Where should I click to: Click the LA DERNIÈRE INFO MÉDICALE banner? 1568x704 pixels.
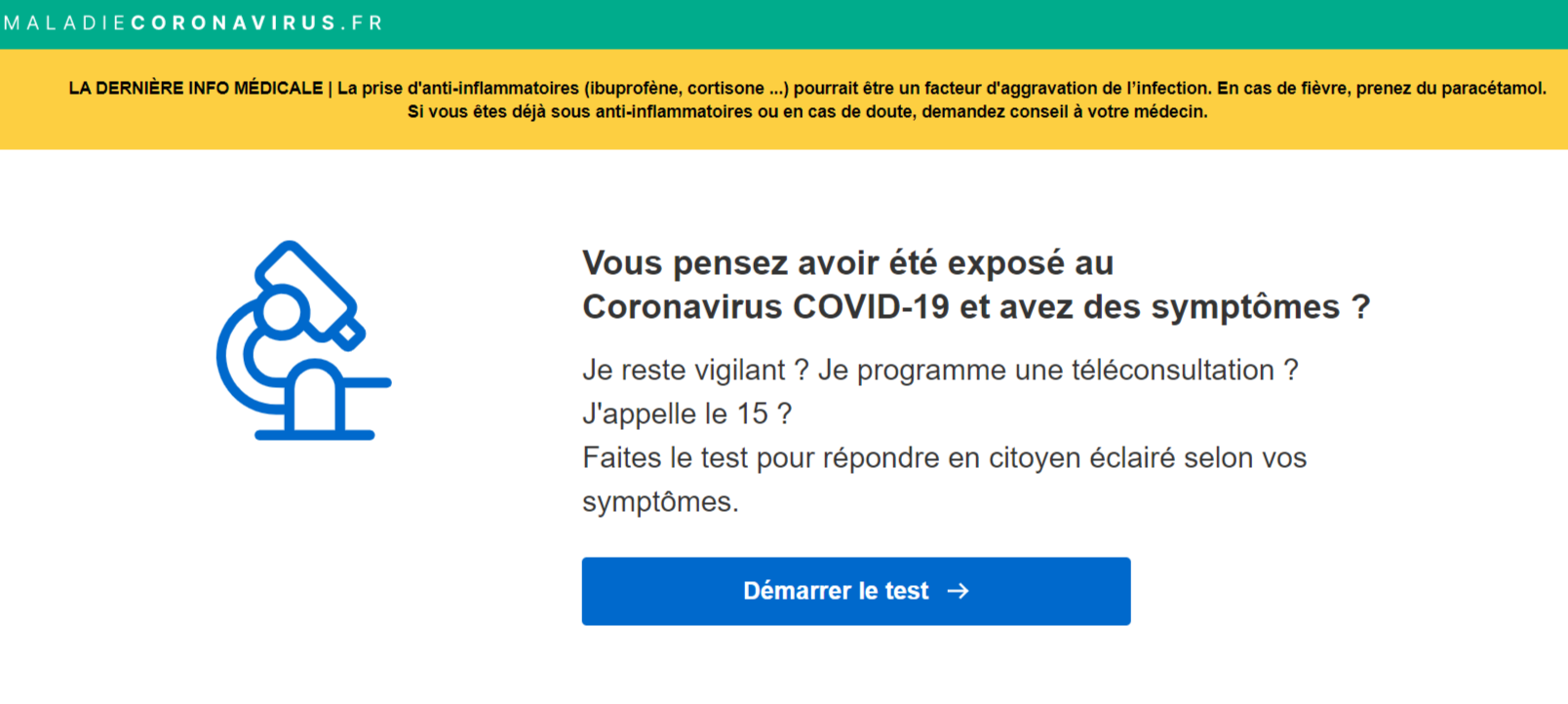(195, 88)
